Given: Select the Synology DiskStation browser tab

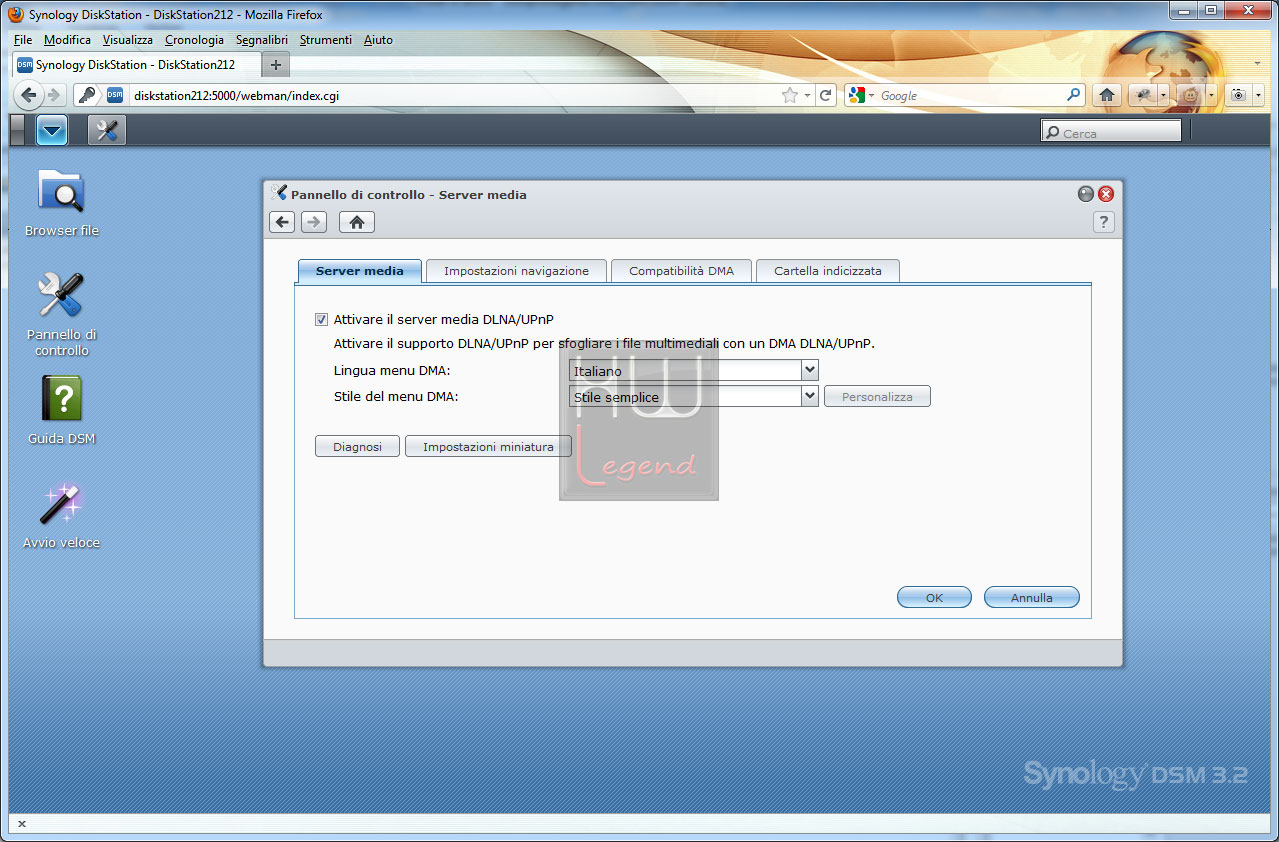Looking at the screenshot, I should [136, 64].
